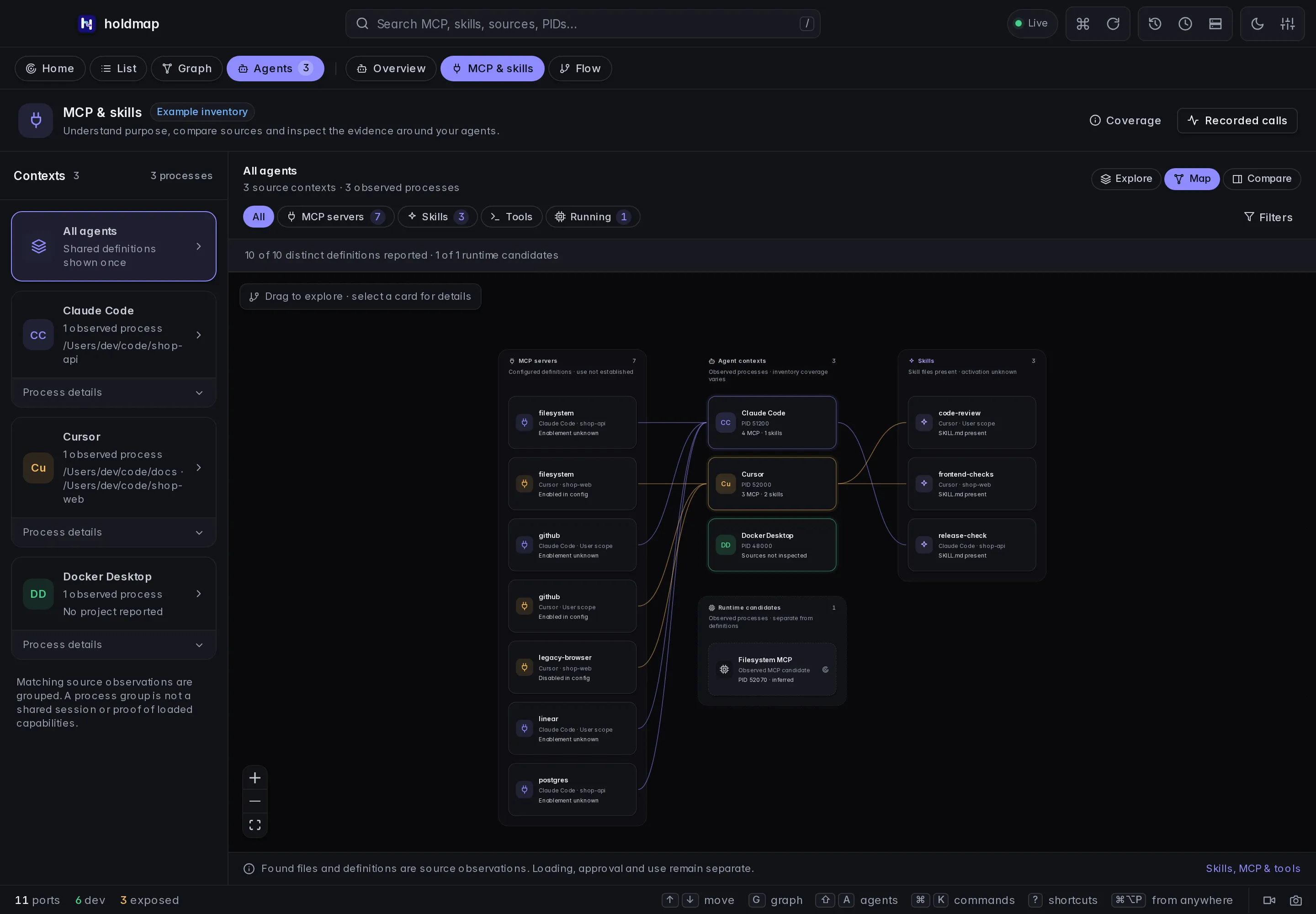
Task: Switch to the Graph tab
Action: pyautogui.click(x=187, y=69)
